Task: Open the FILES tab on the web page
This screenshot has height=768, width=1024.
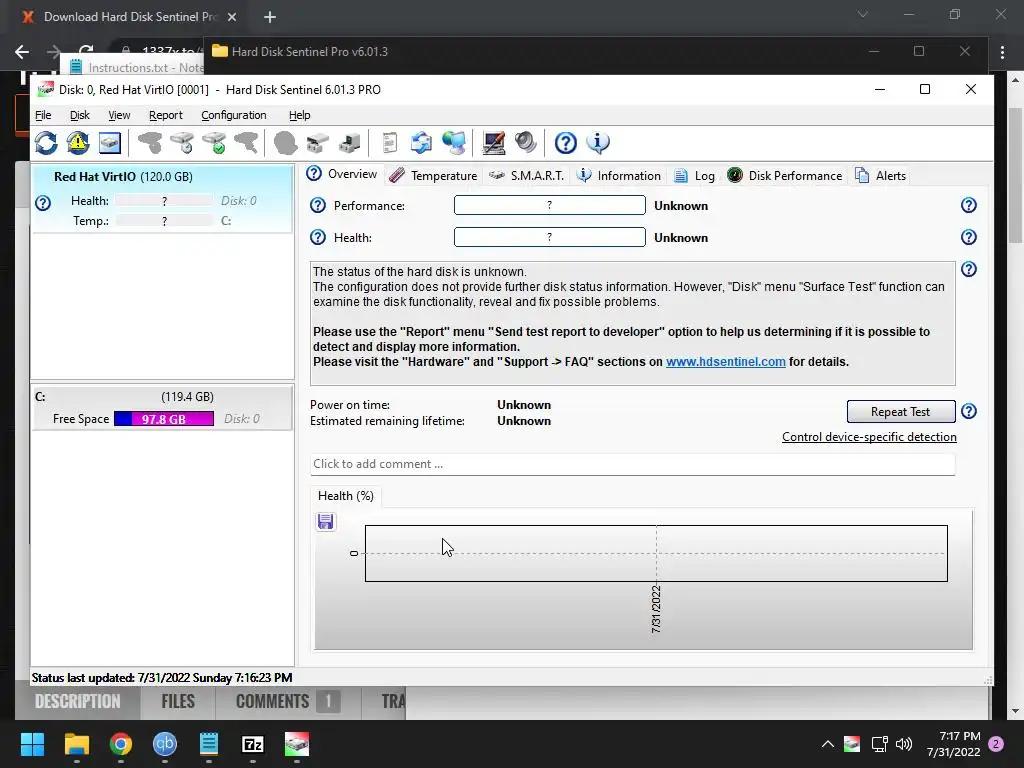Action: (178, 701)
